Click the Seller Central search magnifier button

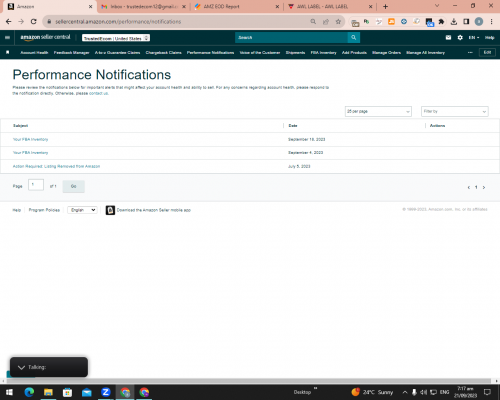(354, 38)
